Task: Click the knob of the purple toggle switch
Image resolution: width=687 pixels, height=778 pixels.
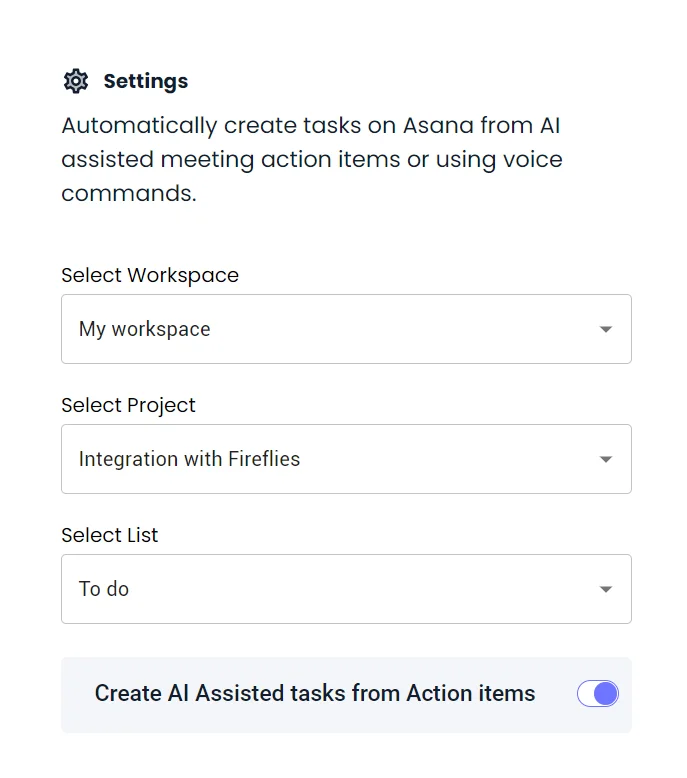Action: 606,694
